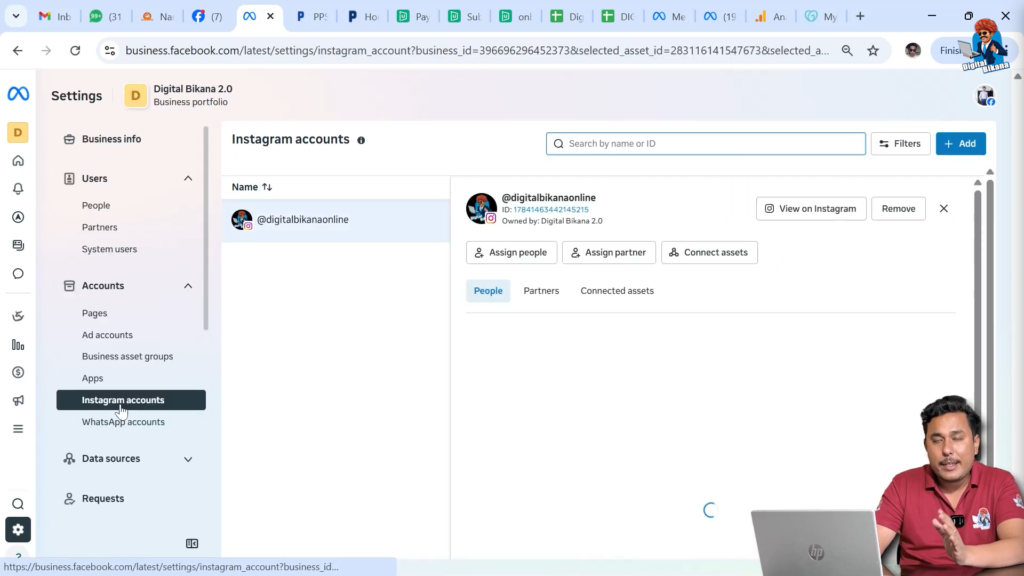This screenshot has height=576, width=1024.
Task: Open the notifications bell icon in the sidebar
Action: pyautogui.click(x=18, y=188)
